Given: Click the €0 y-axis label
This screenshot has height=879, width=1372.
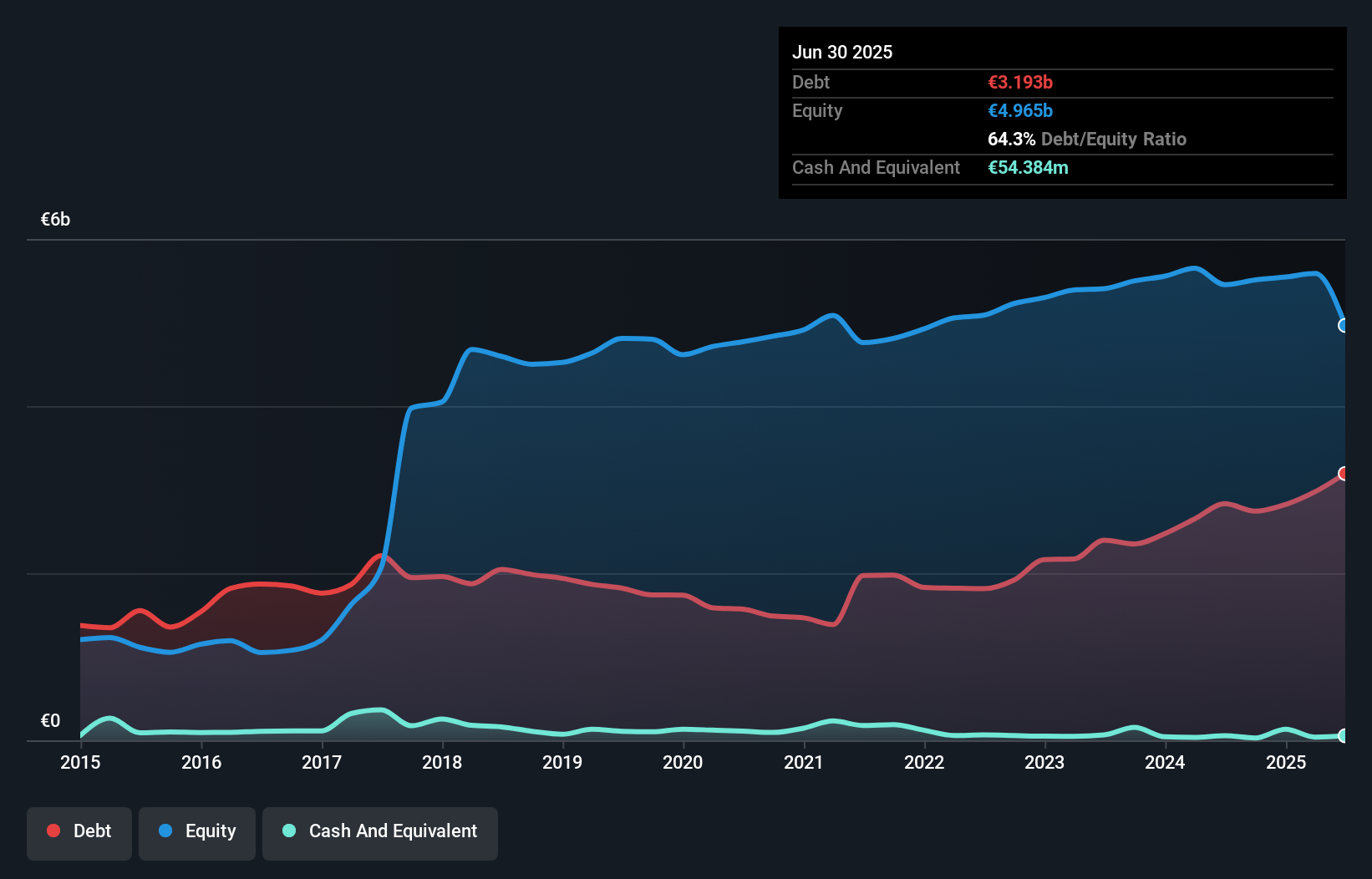Looking at the screenshot, I should (51, 721).
